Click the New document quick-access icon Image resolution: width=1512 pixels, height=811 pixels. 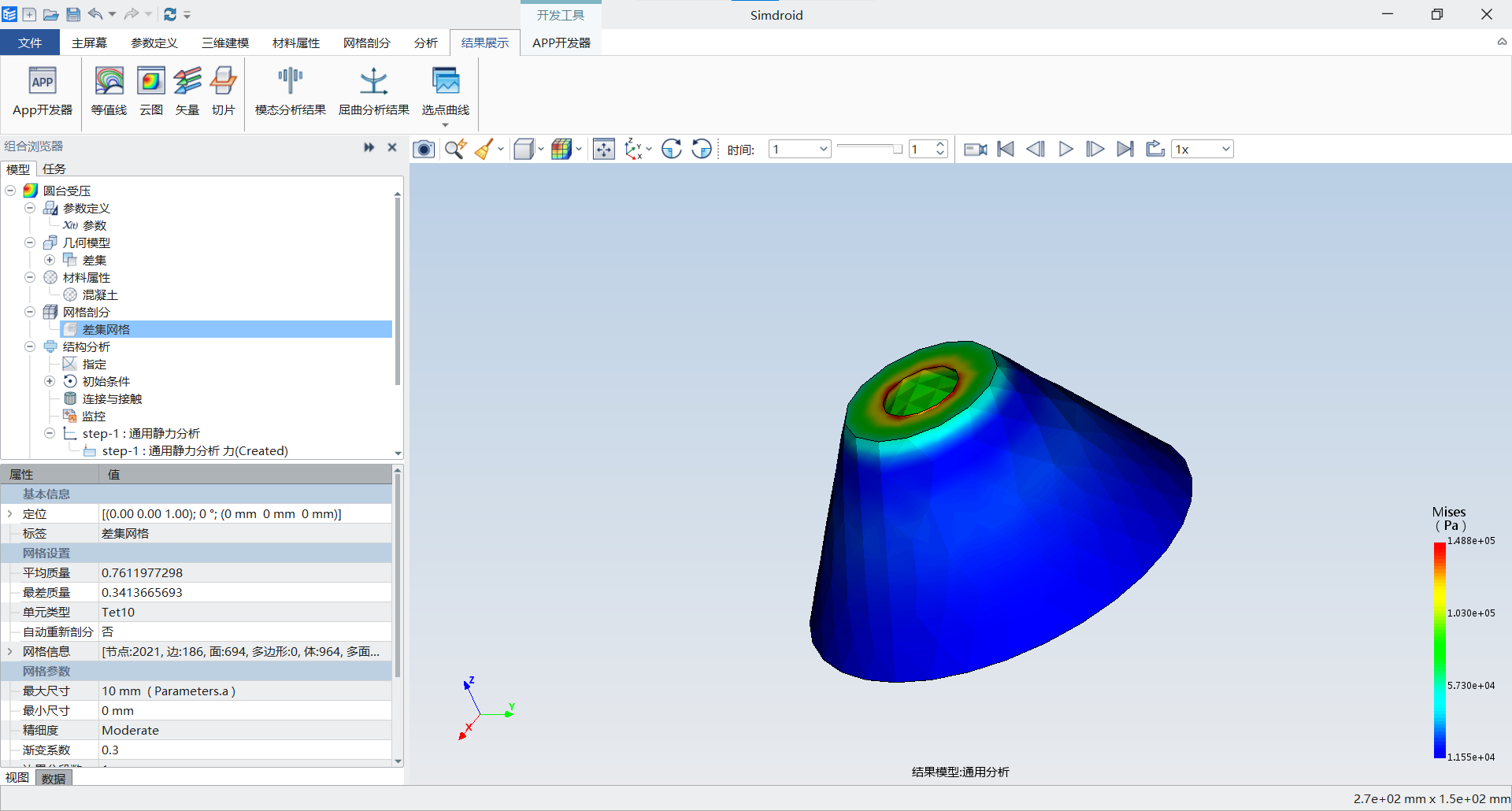pos(29,14)
